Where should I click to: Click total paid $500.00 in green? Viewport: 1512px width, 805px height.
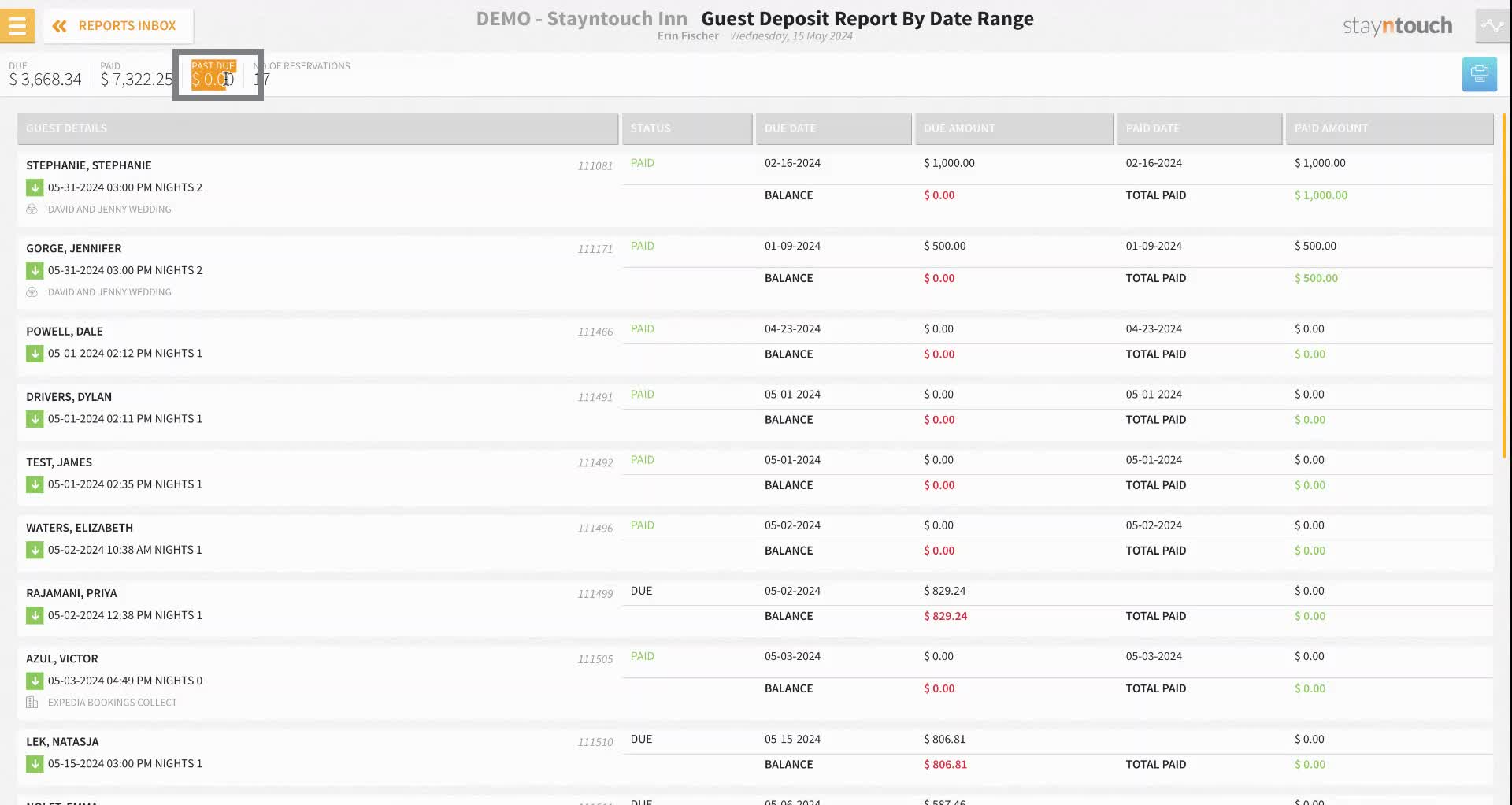click(x=1316, y=278)
